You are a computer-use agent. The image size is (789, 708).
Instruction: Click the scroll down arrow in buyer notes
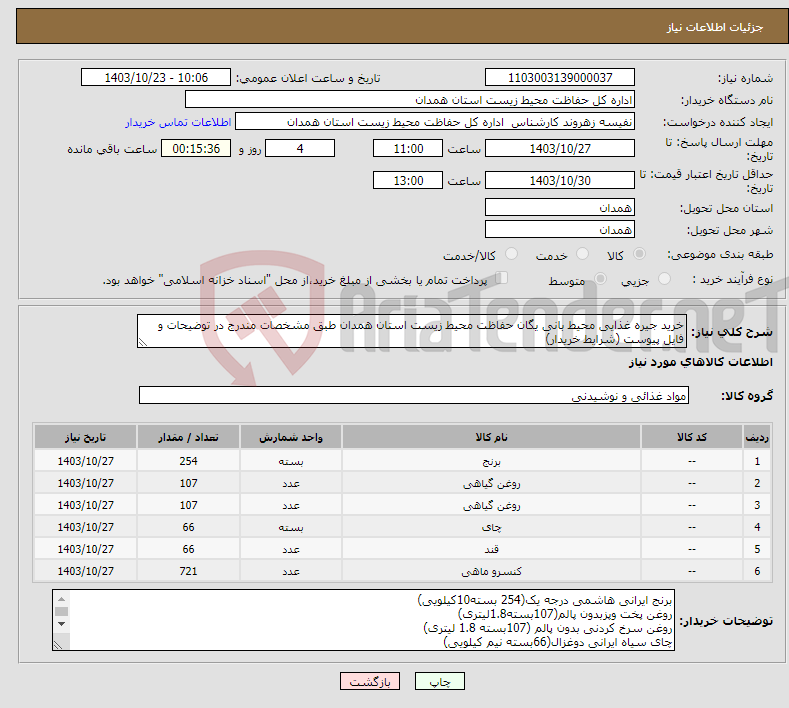[61, 624]
